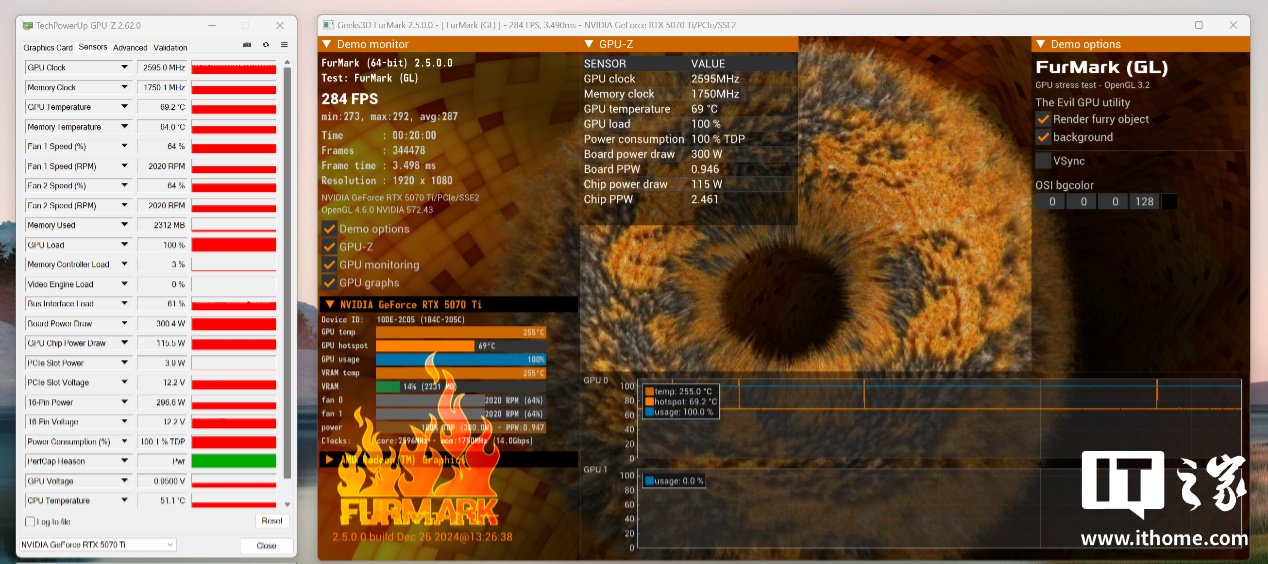The height and width of the screenshot is (564, 1268).
Task: Click the GPU-Z refresh icon
Action: tap(266, 45)
